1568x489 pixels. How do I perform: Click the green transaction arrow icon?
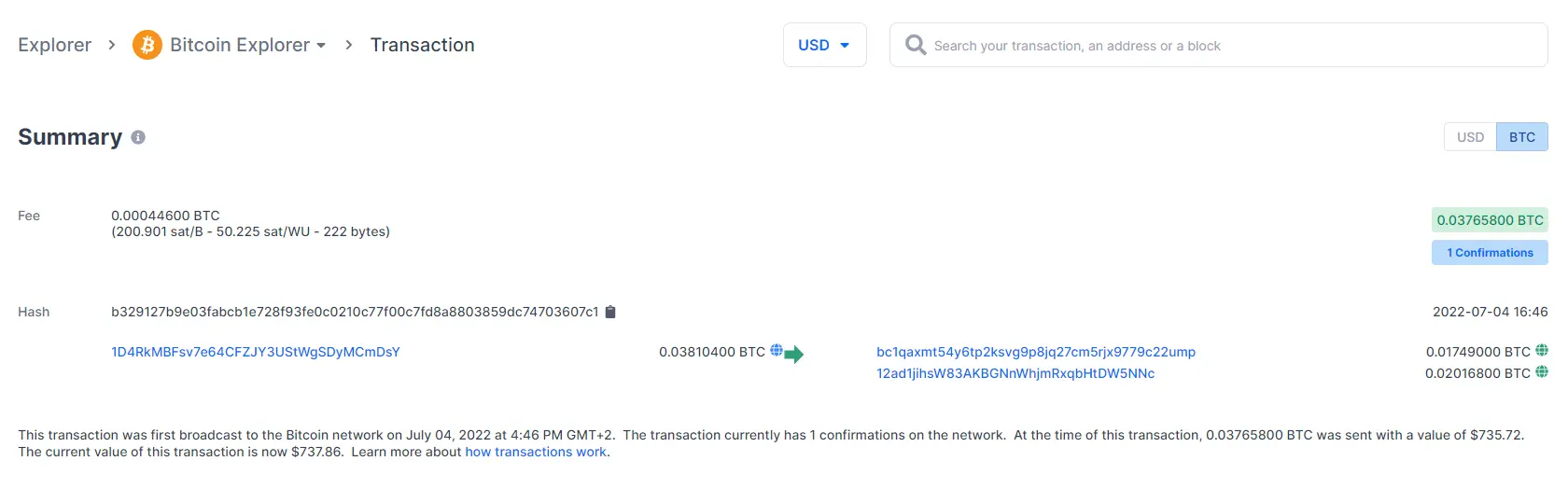point(794,354)
